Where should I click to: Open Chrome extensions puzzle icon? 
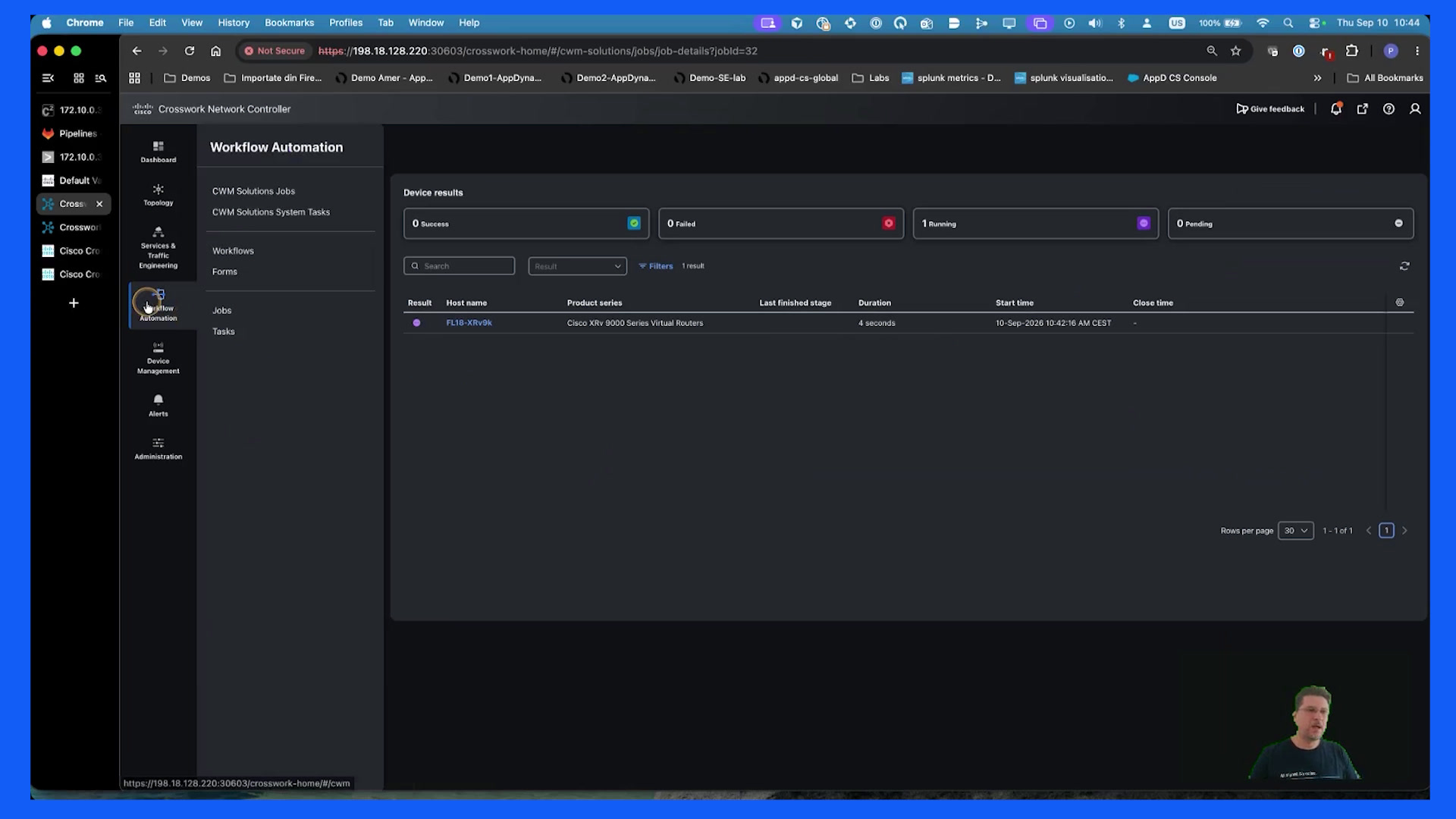coord(1352,51)
